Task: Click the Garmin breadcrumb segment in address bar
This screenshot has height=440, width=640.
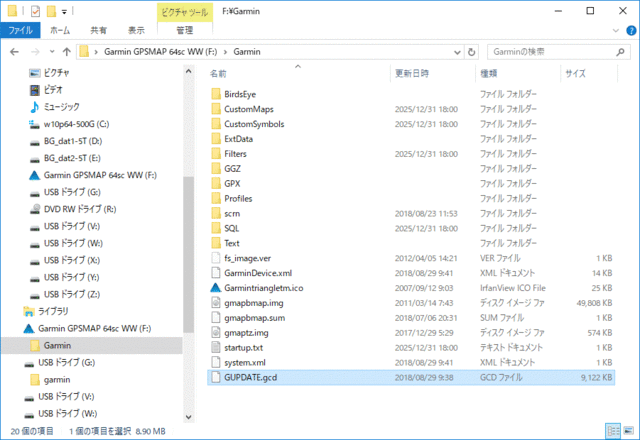Action: click(x=247, y=52)
